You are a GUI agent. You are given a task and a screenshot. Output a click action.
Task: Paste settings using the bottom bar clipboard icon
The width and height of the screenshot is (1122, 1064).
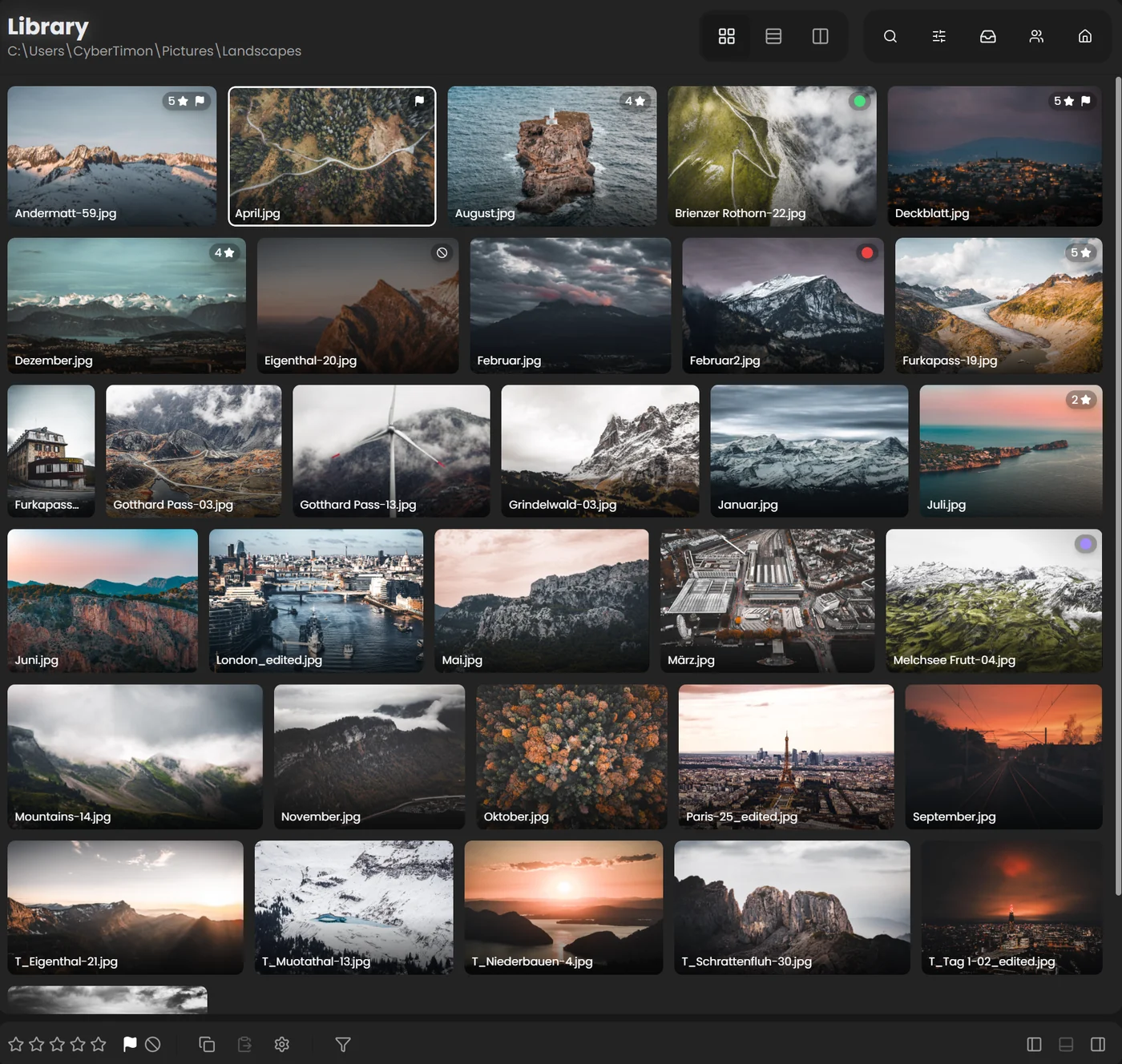244,1044
